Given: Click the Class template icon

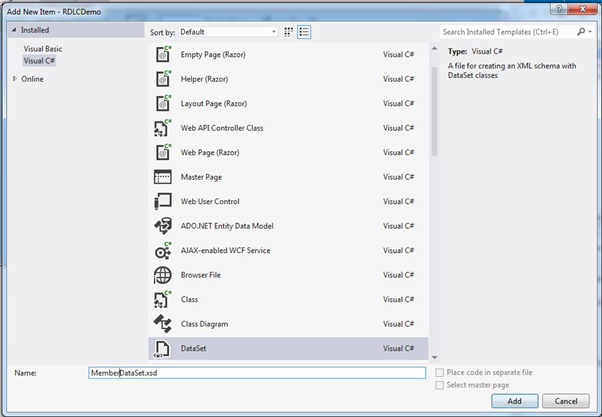Looking at the screenshot, I should click(163, 300).
